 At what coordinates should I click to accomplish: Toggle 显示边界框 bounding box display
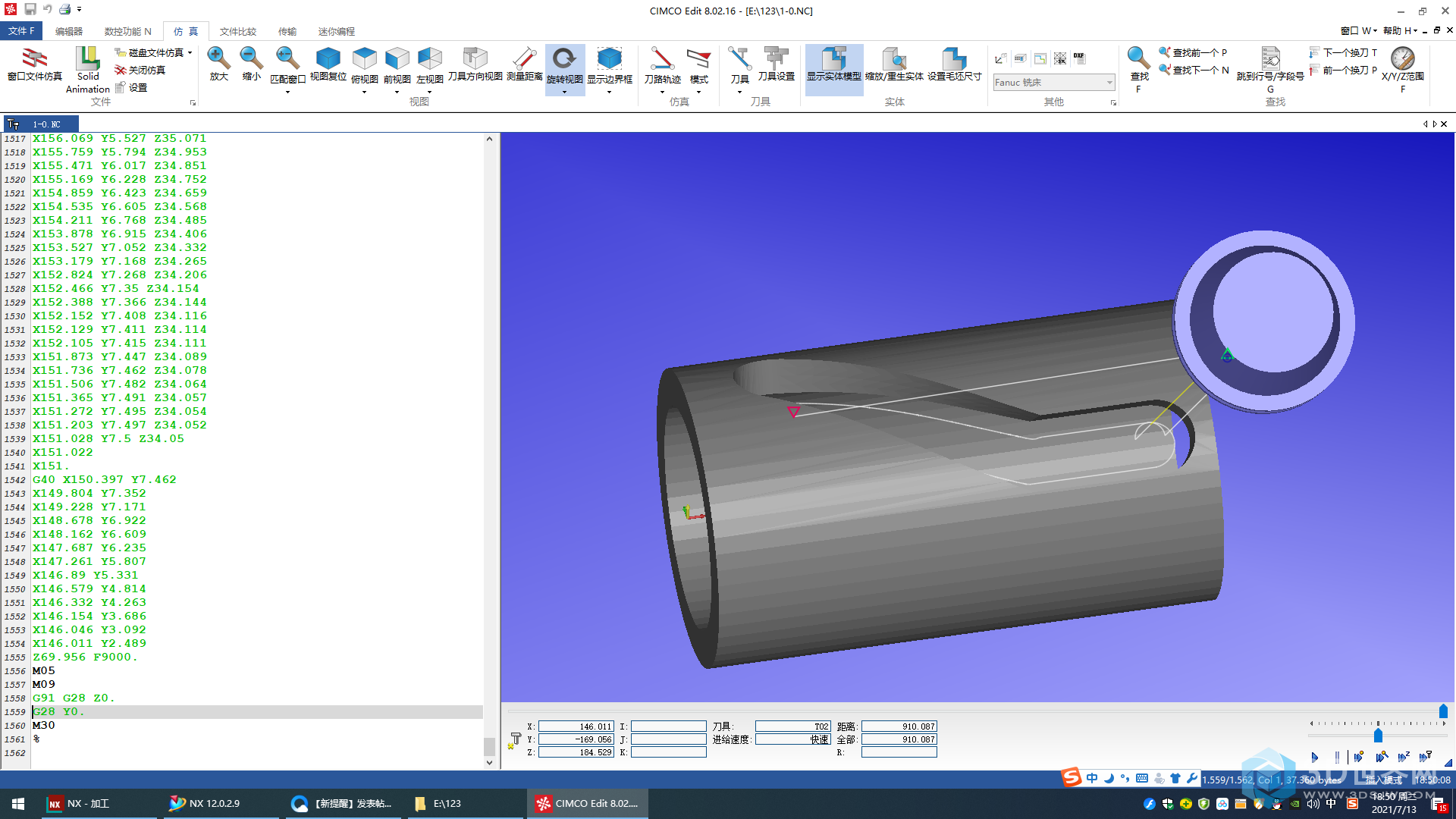610,62
